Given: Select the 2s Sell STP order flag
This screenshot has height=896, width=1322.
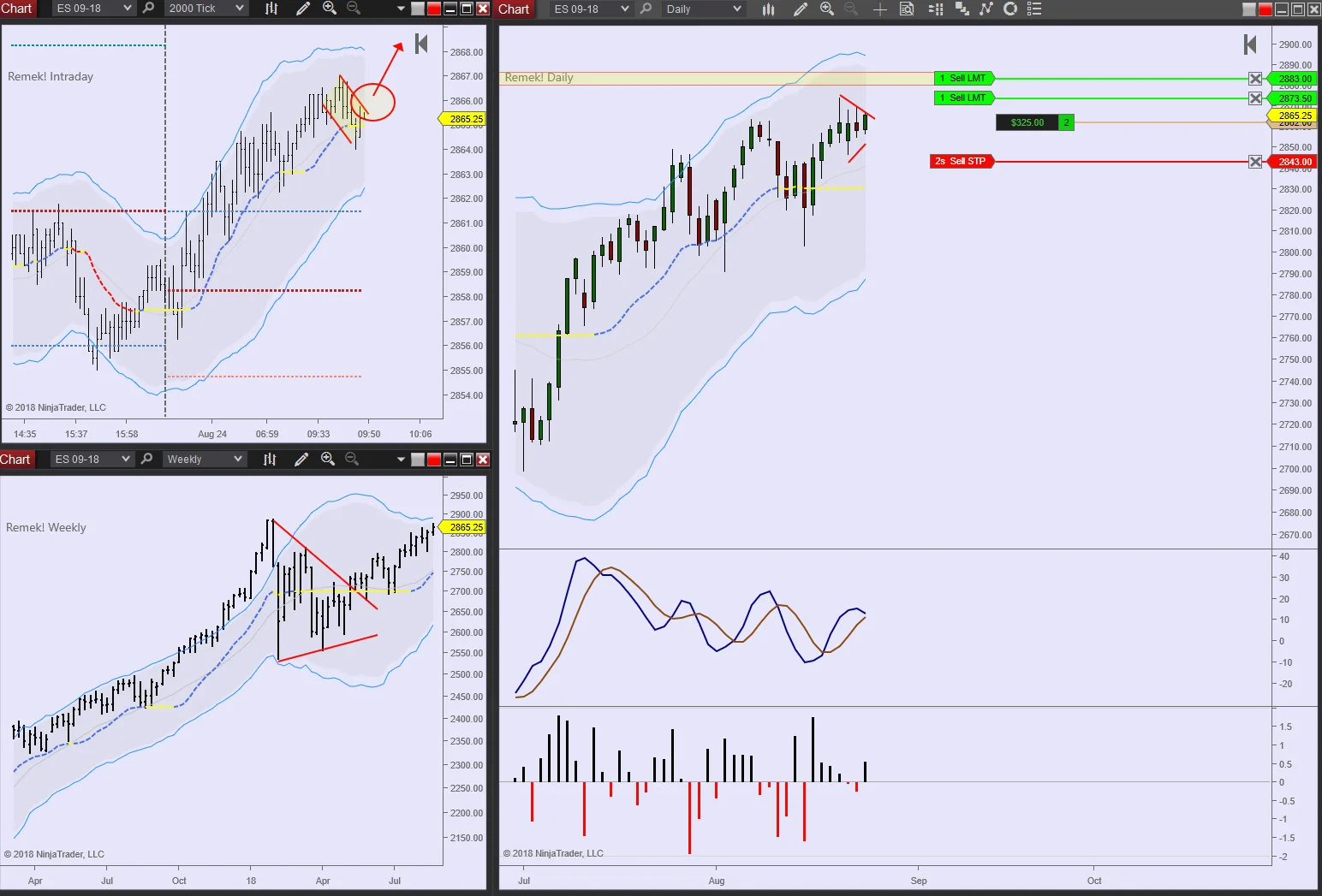Looking at the screenshot, I should pyautogui.click(x=962, y=161).
